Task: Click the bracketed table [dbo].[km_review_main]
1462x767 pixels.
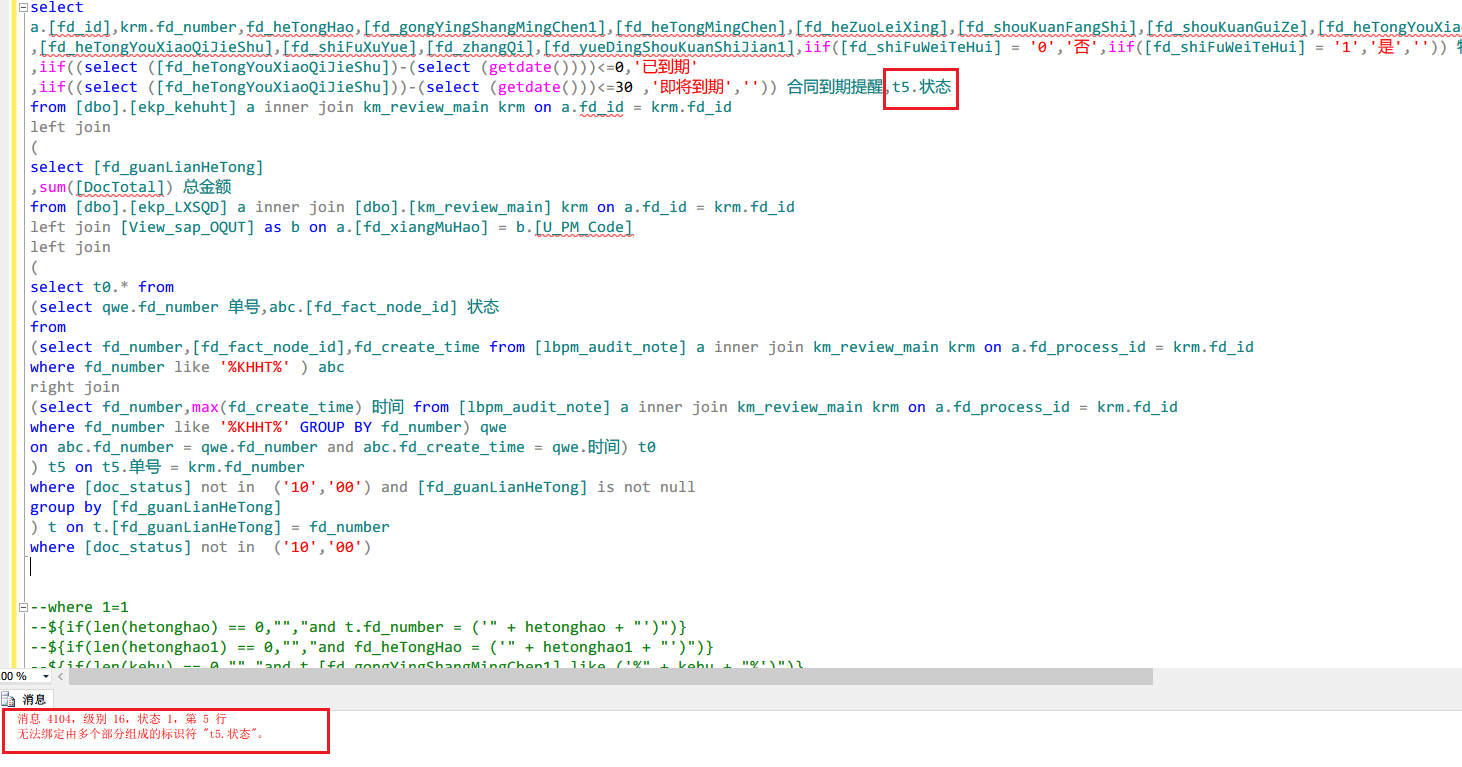Action: pyautogui.click(x=453, y=207)
